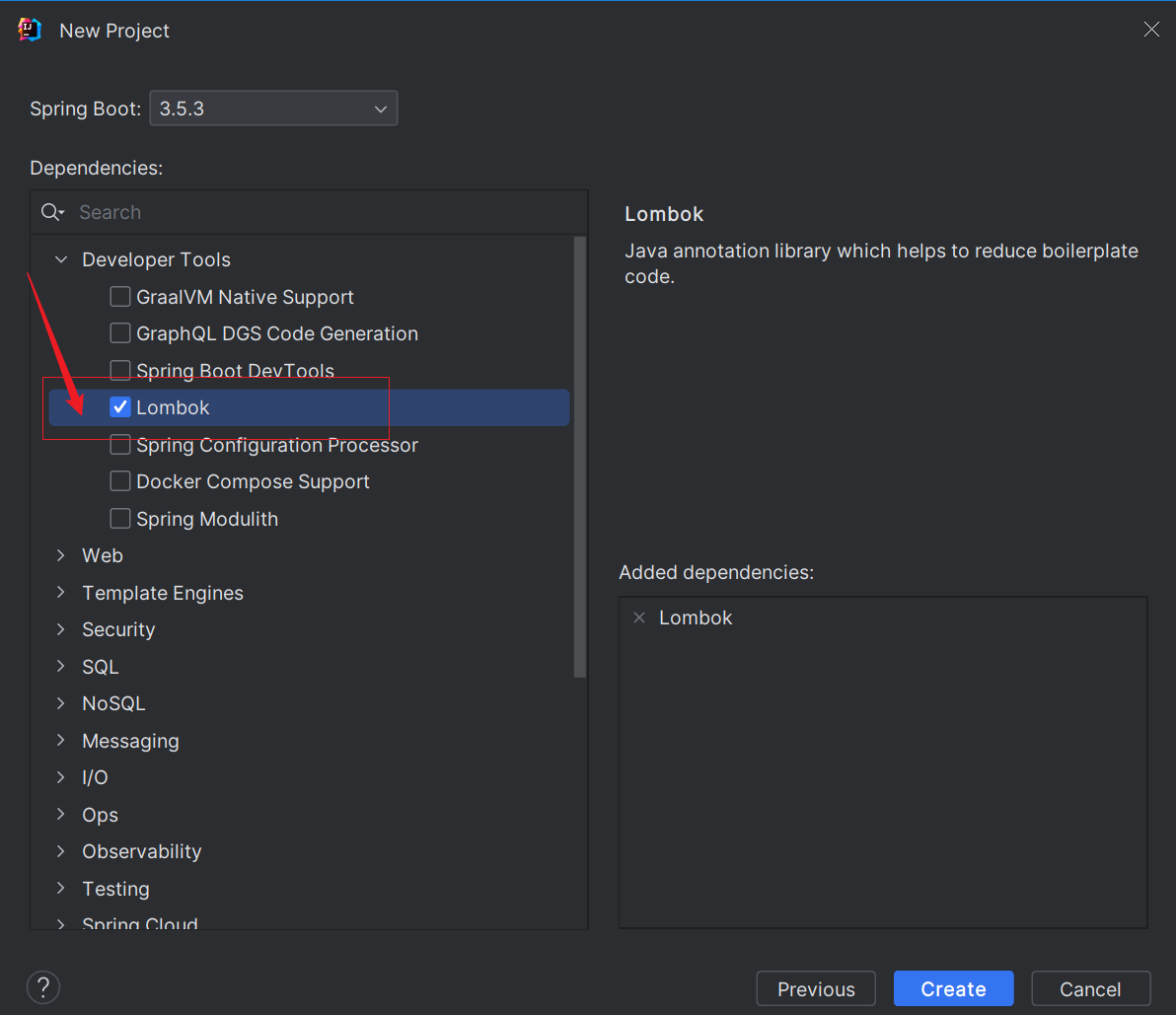Open the search filter magnifier icon
The image size is (1176, 1015).
(x=51, y=211)
